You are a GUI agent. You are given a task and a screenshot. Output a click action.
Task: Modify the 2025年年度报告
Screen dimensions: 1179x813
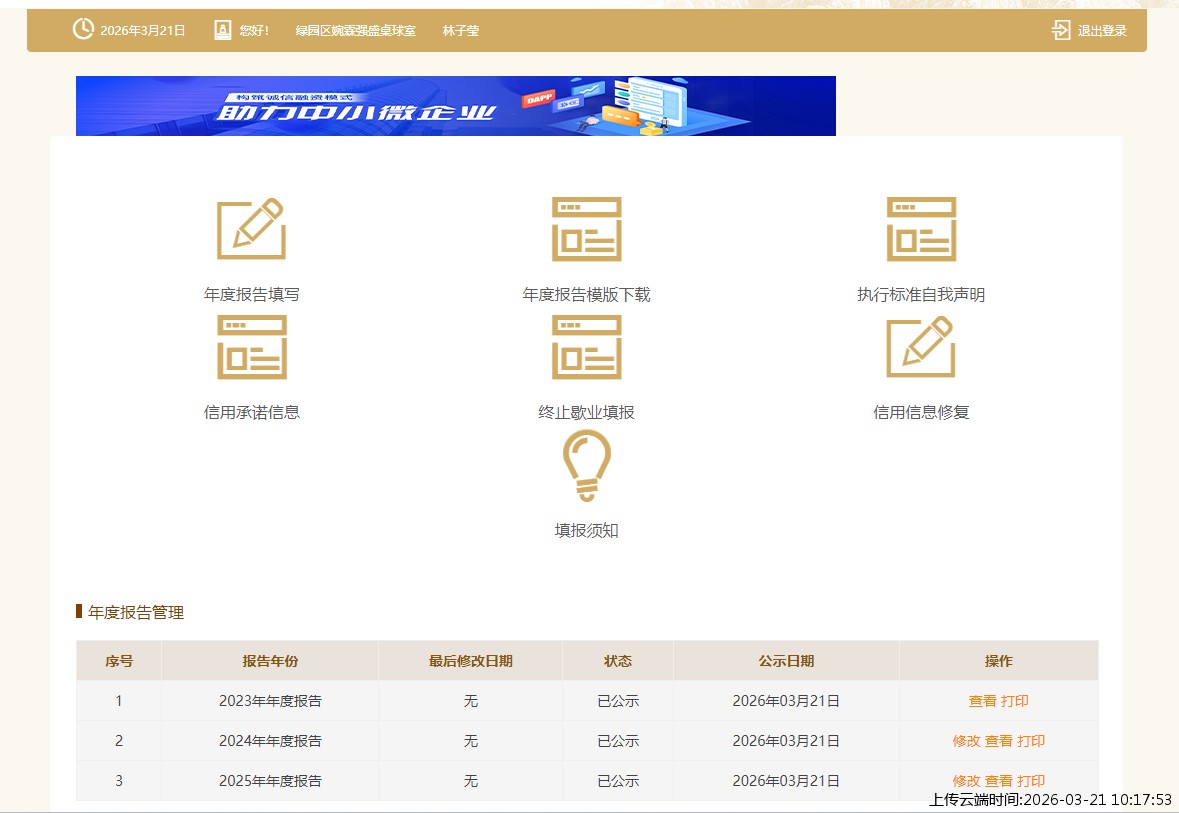(966, 781)
